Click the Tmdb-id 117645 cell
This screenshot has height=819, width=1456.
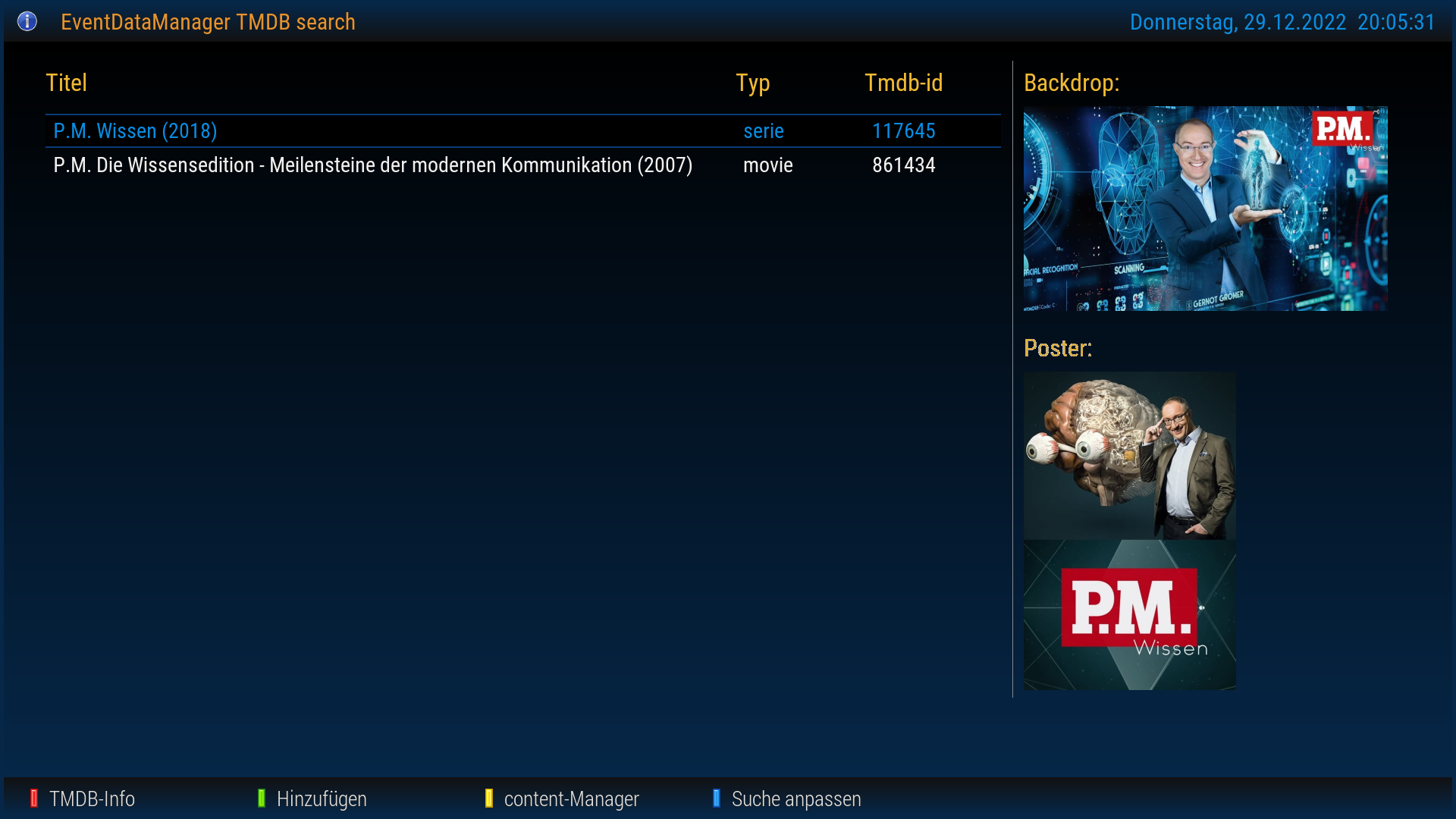(x=903, y=131)
